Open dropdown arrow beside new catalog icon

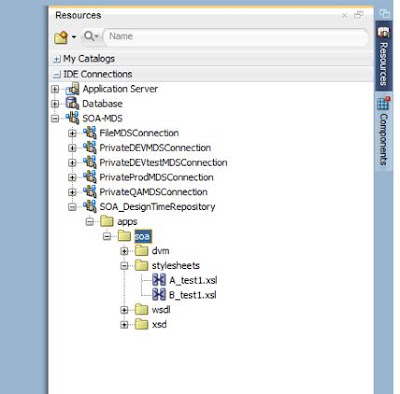pyautogui.click(x=74, y=37)
